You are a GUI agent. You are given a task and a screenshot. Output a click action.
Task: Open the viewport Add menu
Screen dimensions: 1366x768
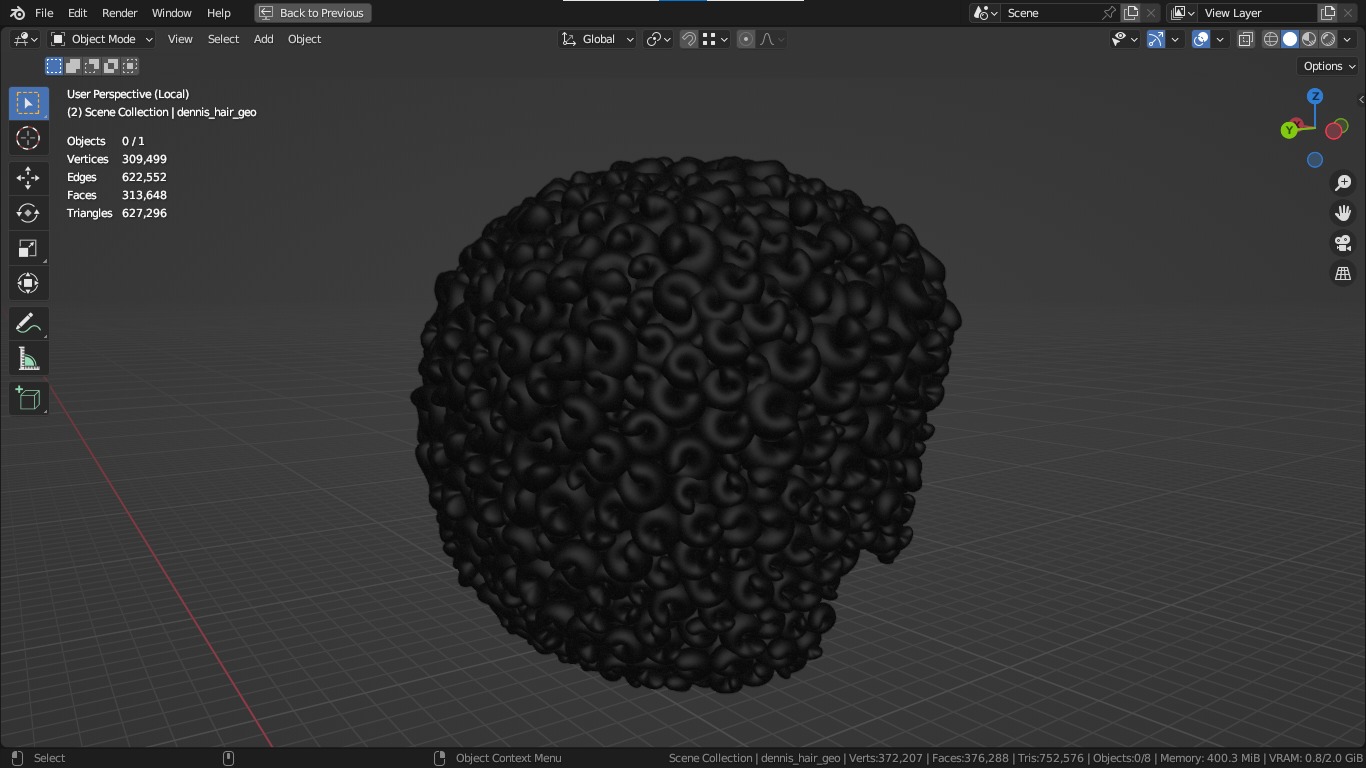263,39
